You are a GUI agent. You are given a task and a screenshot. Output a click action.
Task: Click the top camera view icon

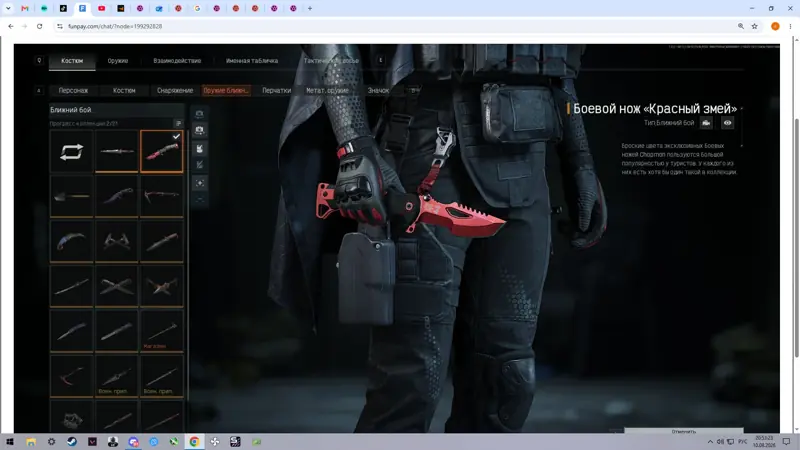pyautogui.click(x=199, y=114)
